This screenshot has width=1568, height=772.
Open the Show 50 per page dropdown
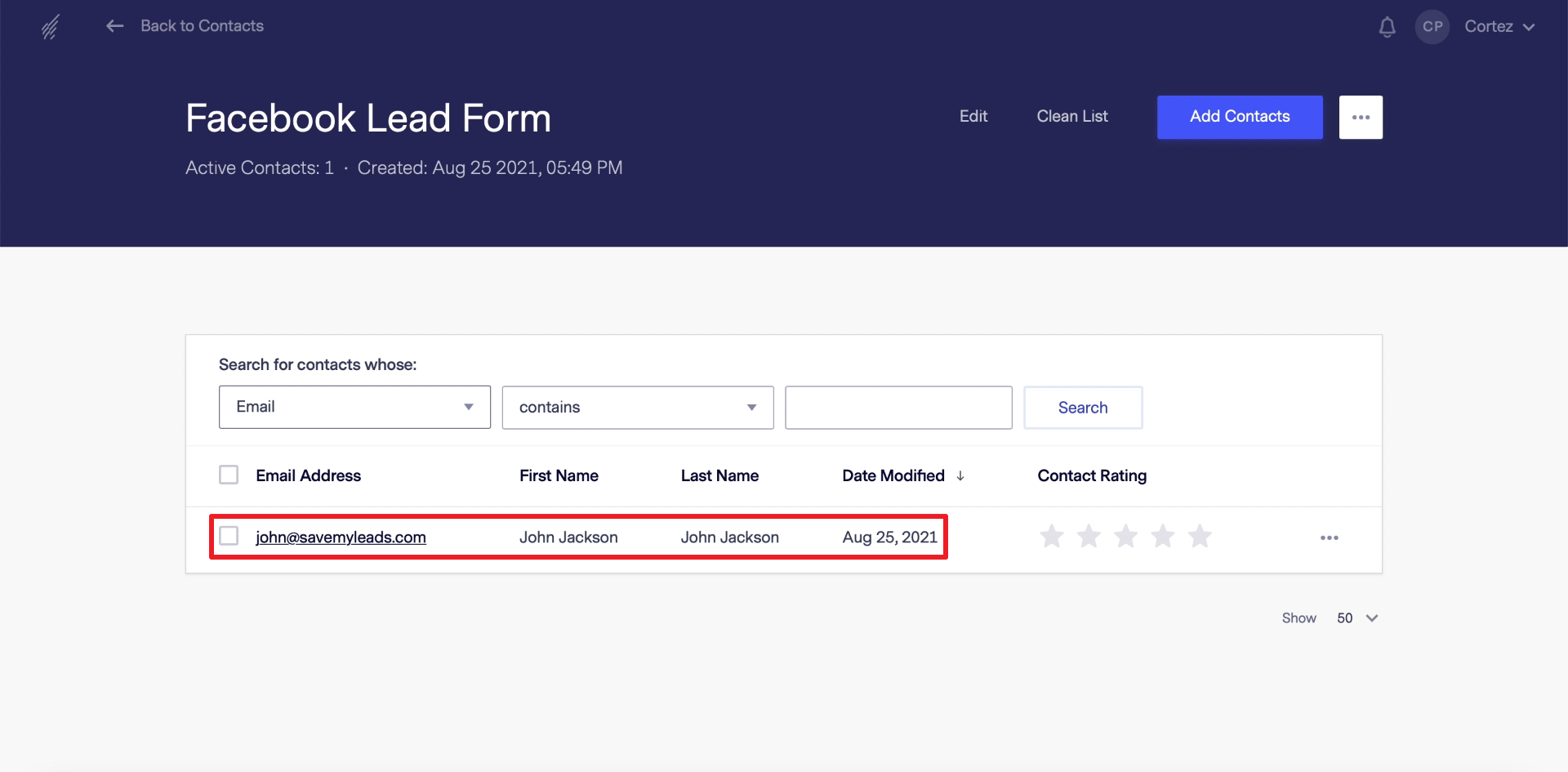pos(1356,618)
